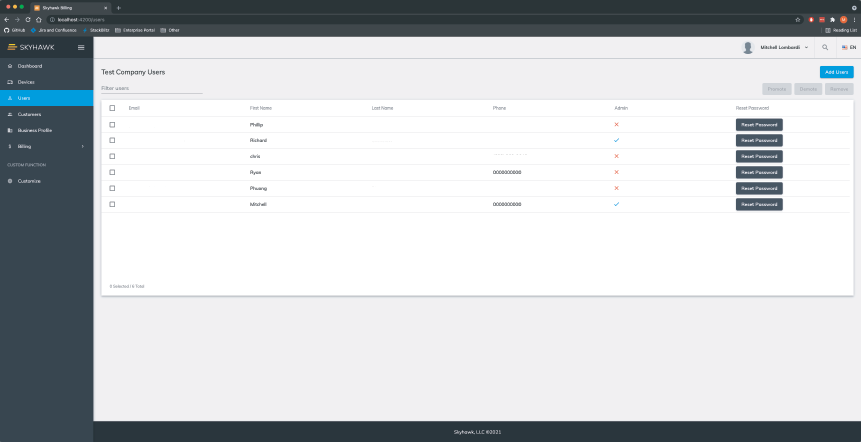Click the red X admin icon for Ryan
This screenshot has height=442, width=861.
pos(616,172)
